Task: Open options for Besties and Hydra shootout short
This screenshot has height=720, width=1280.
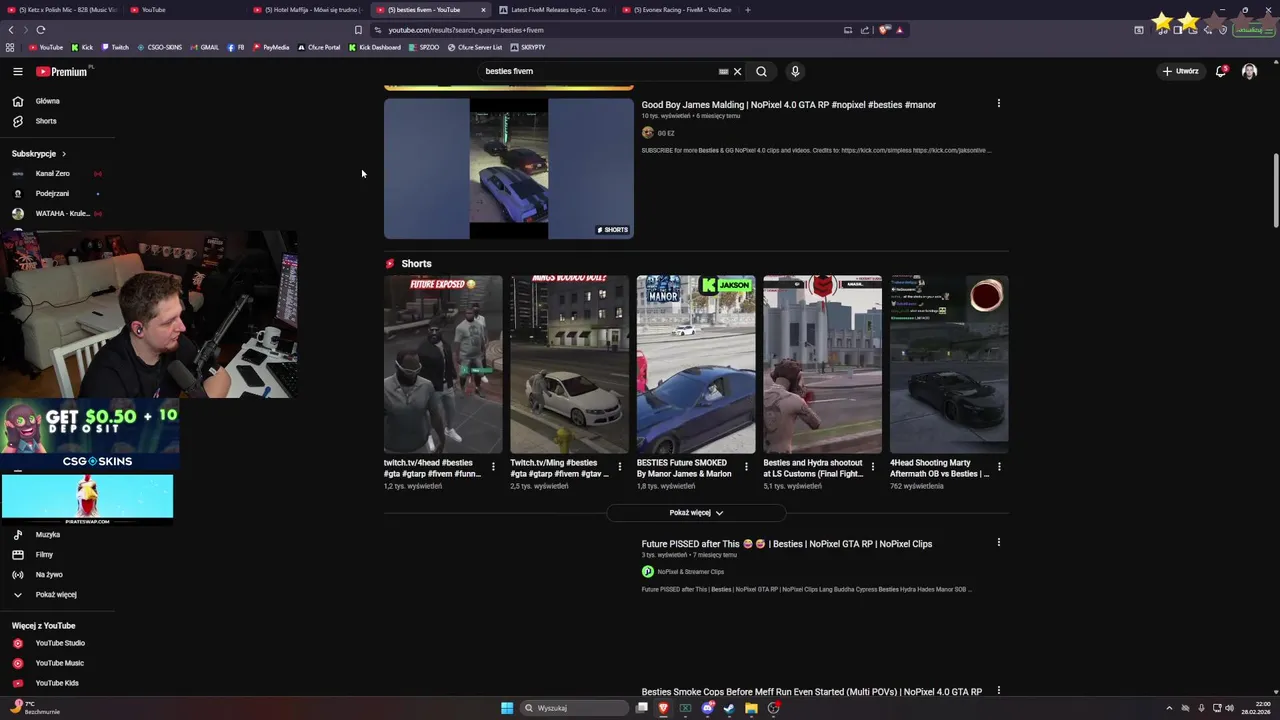Action: point(872,467)
